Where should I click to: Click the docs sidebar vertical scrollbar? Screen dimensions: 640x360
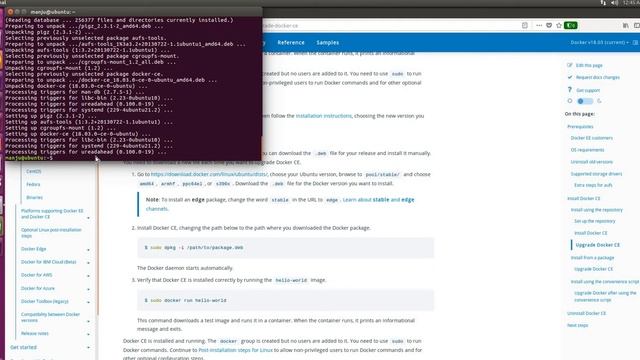click(x=98, y=237)
